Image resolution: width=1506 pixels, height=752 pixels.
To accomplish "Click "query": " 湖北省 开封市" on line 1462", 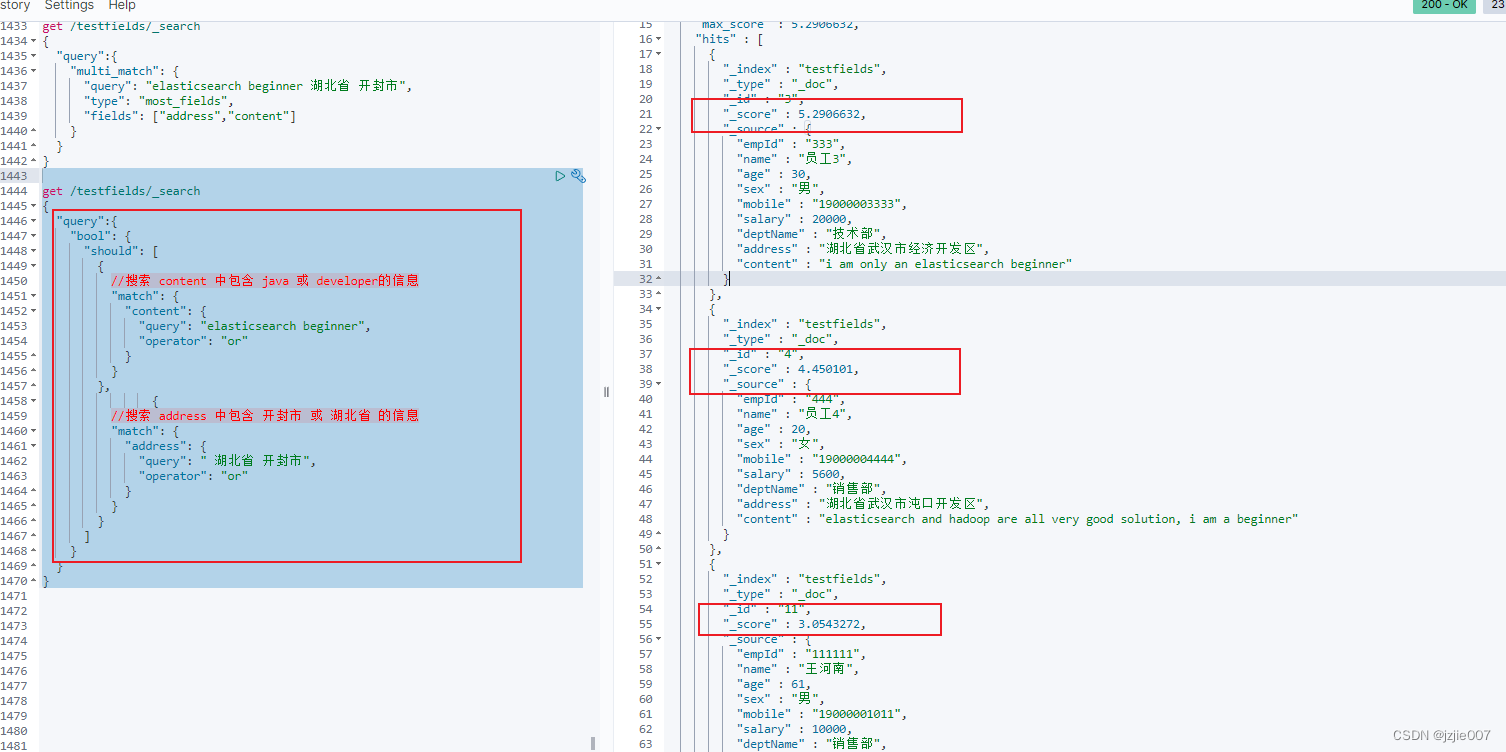I will click(x=228, y=461).
